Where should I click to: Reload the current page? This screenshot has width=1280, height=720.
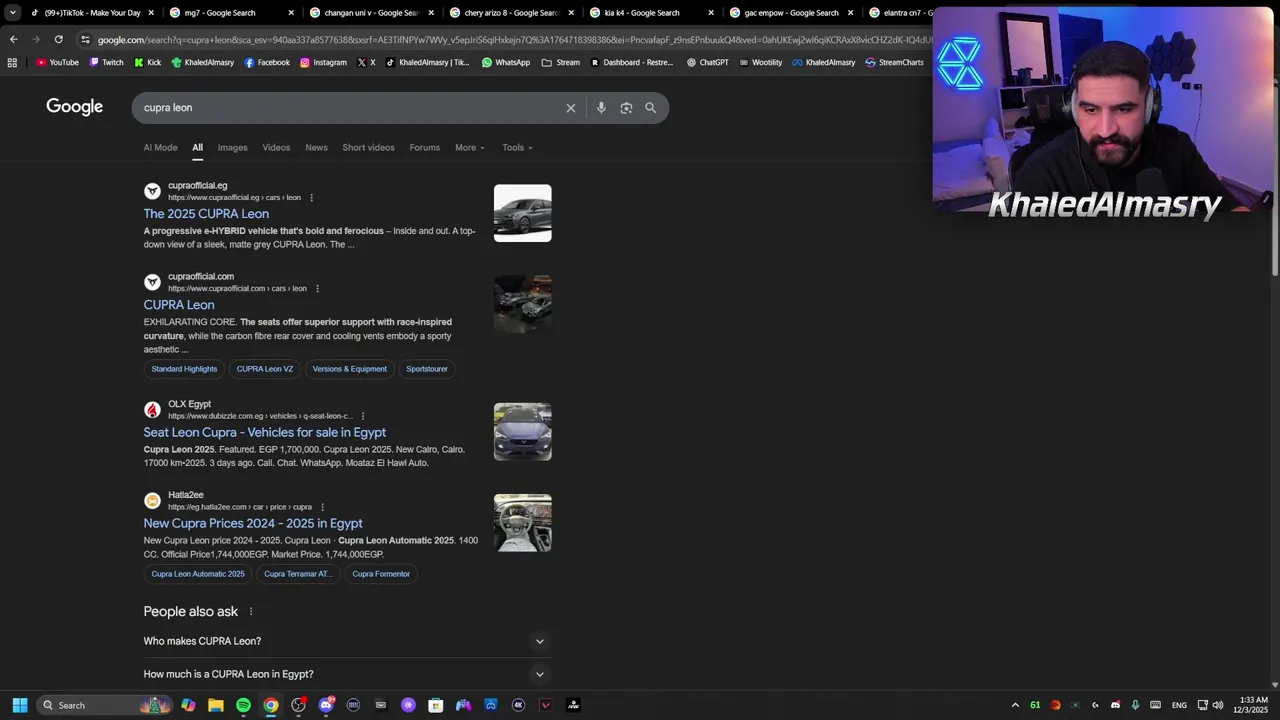tap(59, 39)
